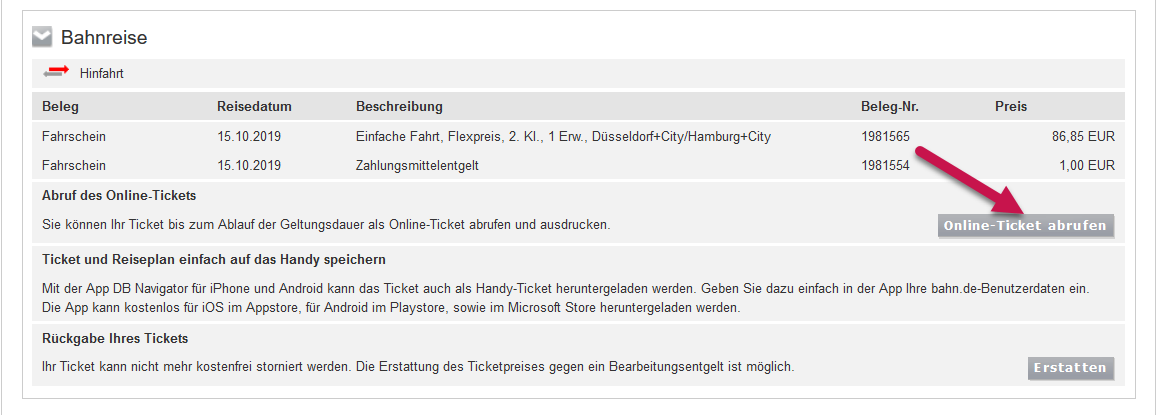Click the Hinfahrt label
This screenshot has height=415, width=1163.
pos(102,74)
